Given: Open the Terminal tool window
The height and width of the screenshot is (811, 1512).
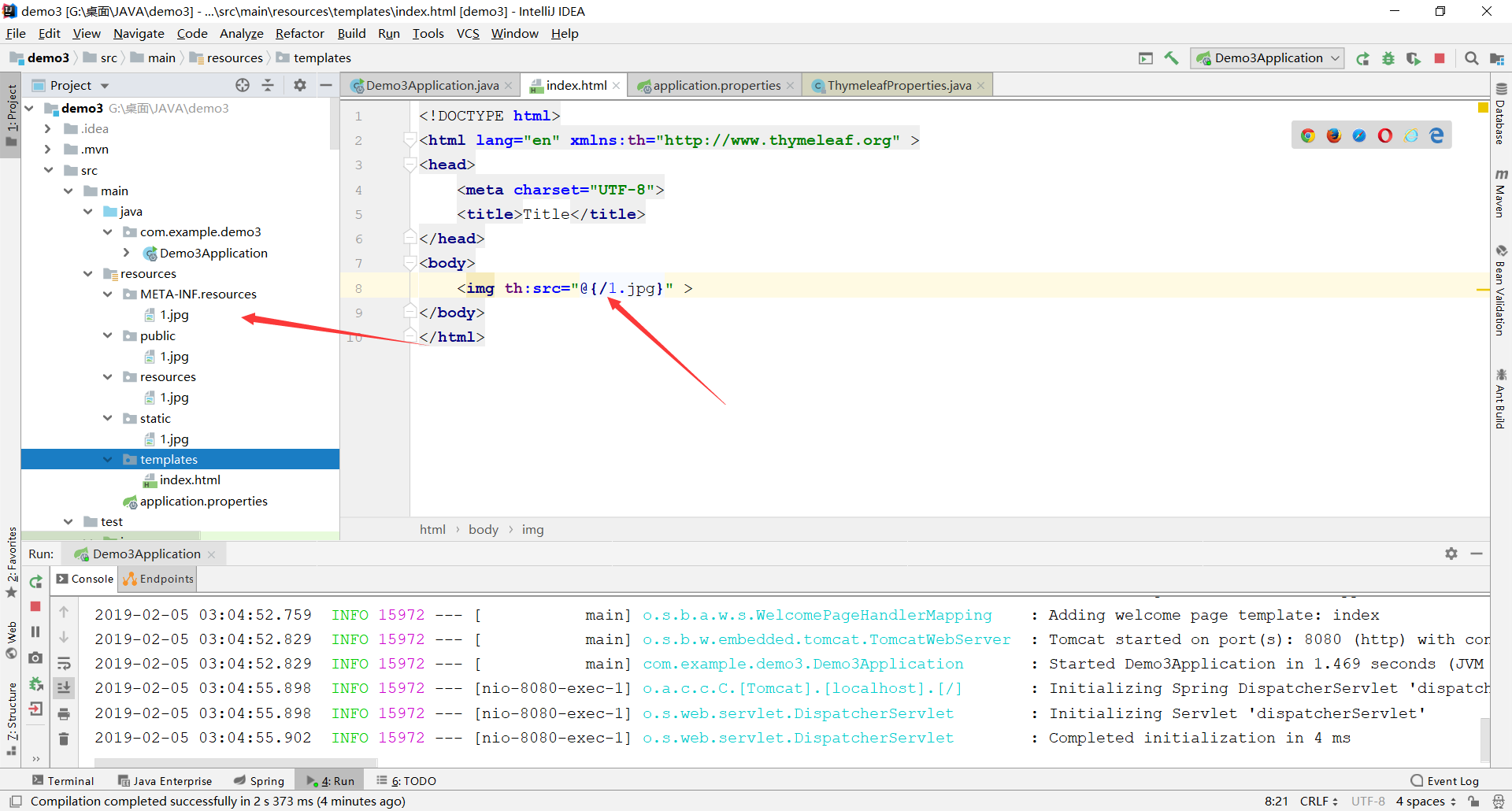Looking at the screenshot, I should pyautogui.click(x=63, y=781).
